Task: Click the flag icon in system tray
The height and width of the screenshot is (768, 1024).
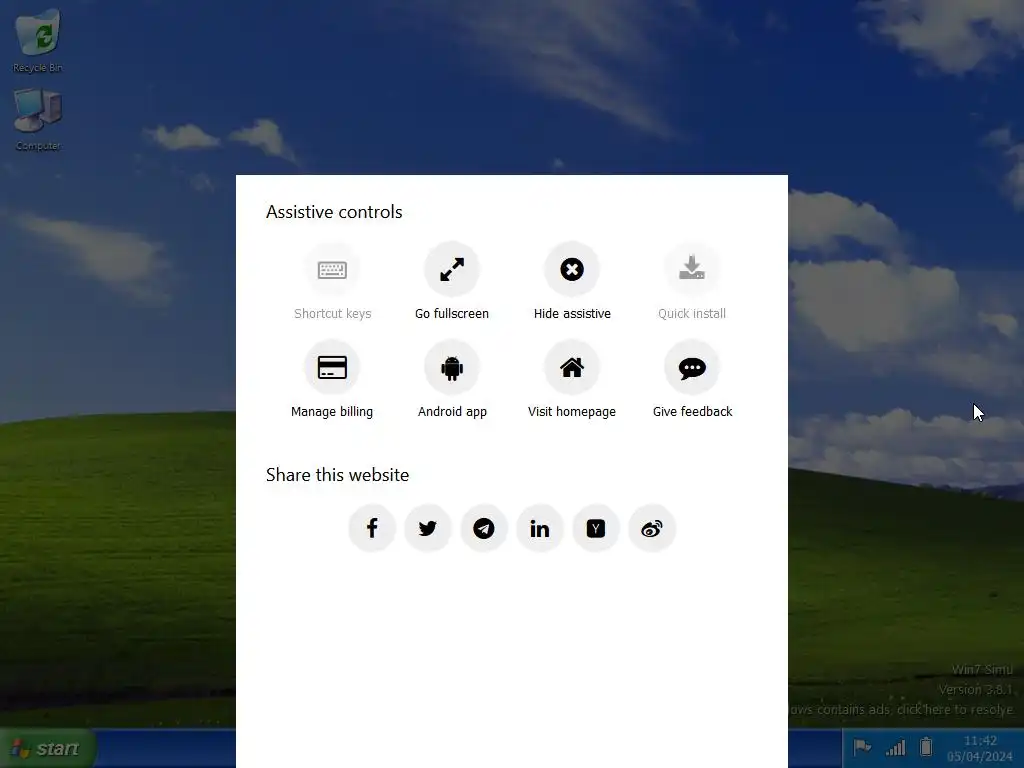Action: pos(862,746)
